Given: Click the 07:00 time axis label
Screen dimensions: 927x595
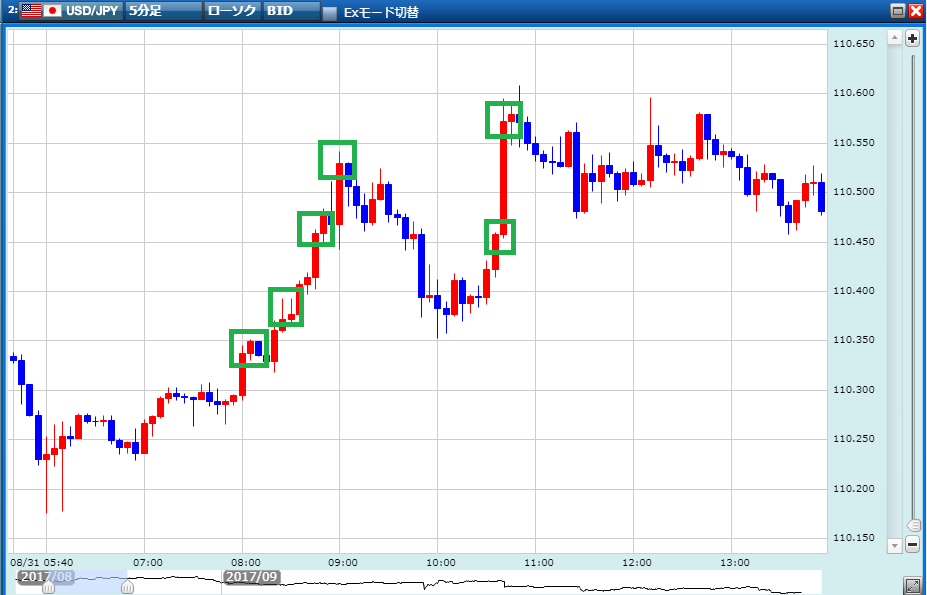Looking at the screenshot, I should point(148,562).
